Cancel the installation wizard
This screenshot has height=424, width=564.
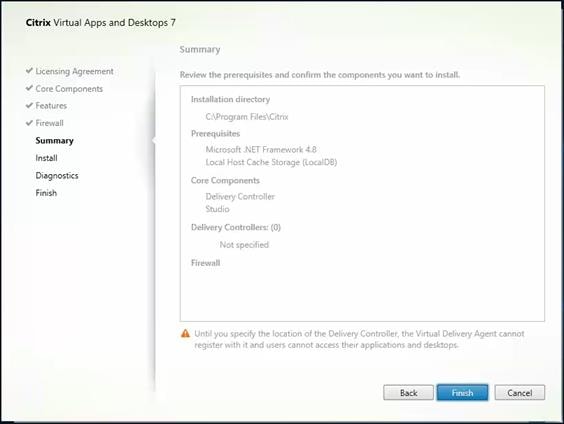(520, 393)
